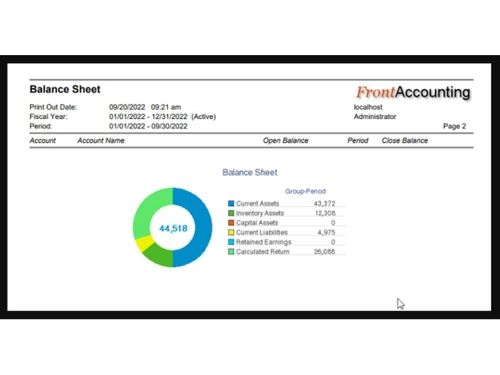Click the blue 'Balance Sheet' chart title
The width and height of the screenshot is (500, 375).
click(250, 172)
